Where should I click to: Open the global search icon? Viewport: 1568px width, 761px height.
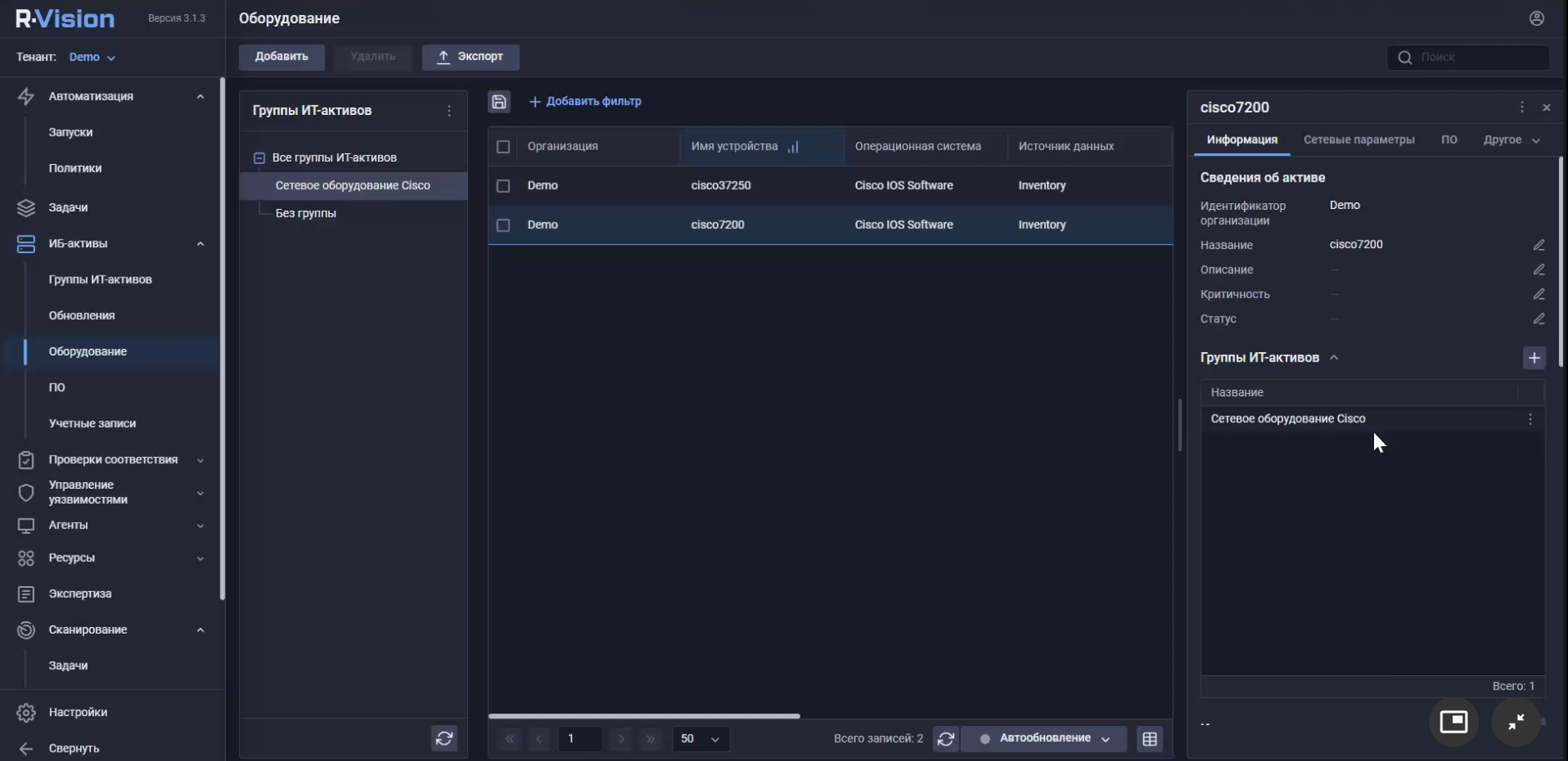click(x=1406, y=57)
